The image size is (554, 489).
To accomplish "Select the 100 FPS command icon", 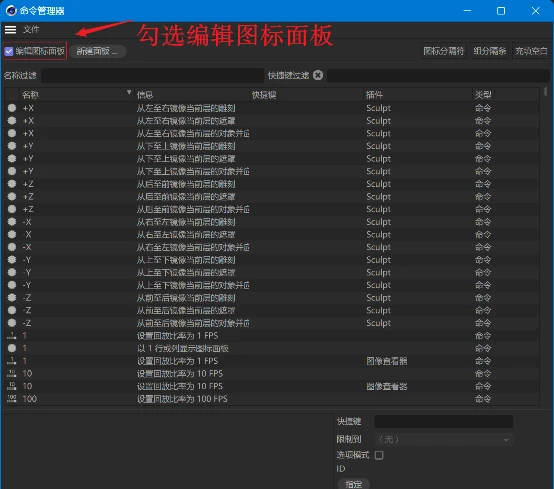I will (12, 399).
